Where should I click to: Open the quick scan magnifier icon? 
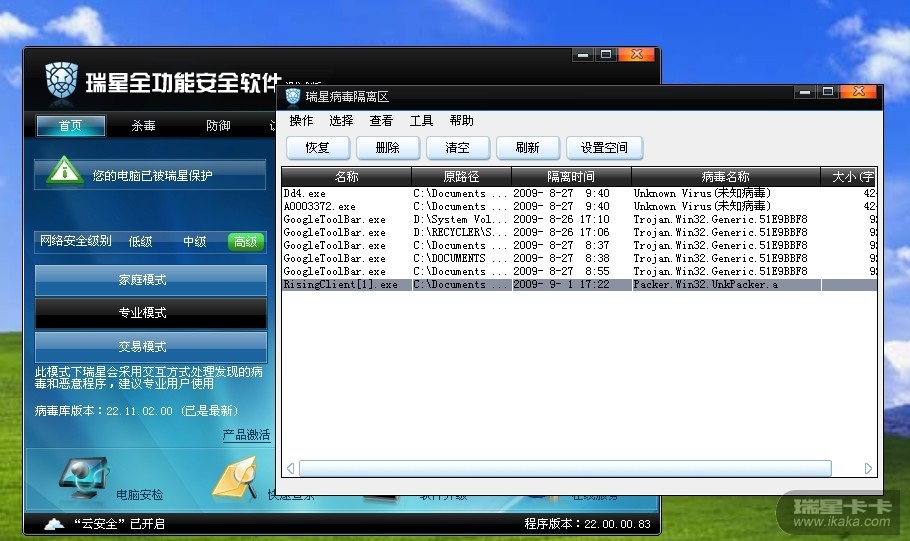click(237, 478)
